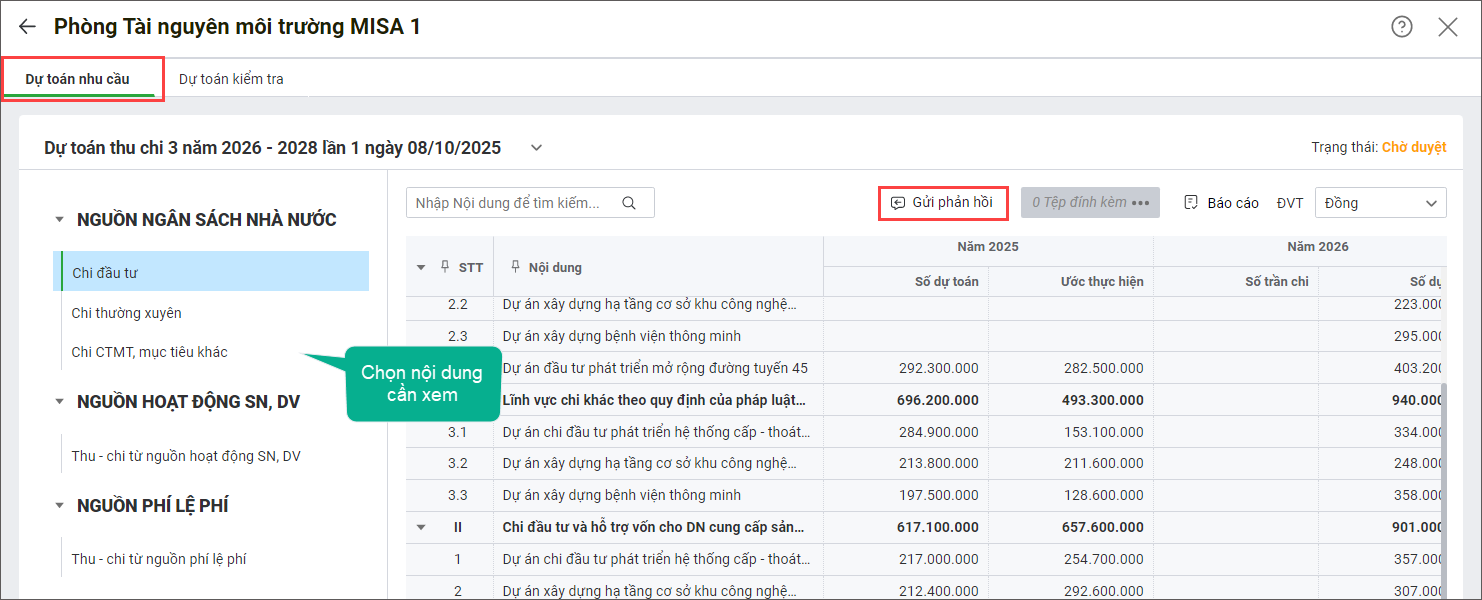Collapse row II in the table
Viewport: 1482px width, 600px height.
coord(421,528)
